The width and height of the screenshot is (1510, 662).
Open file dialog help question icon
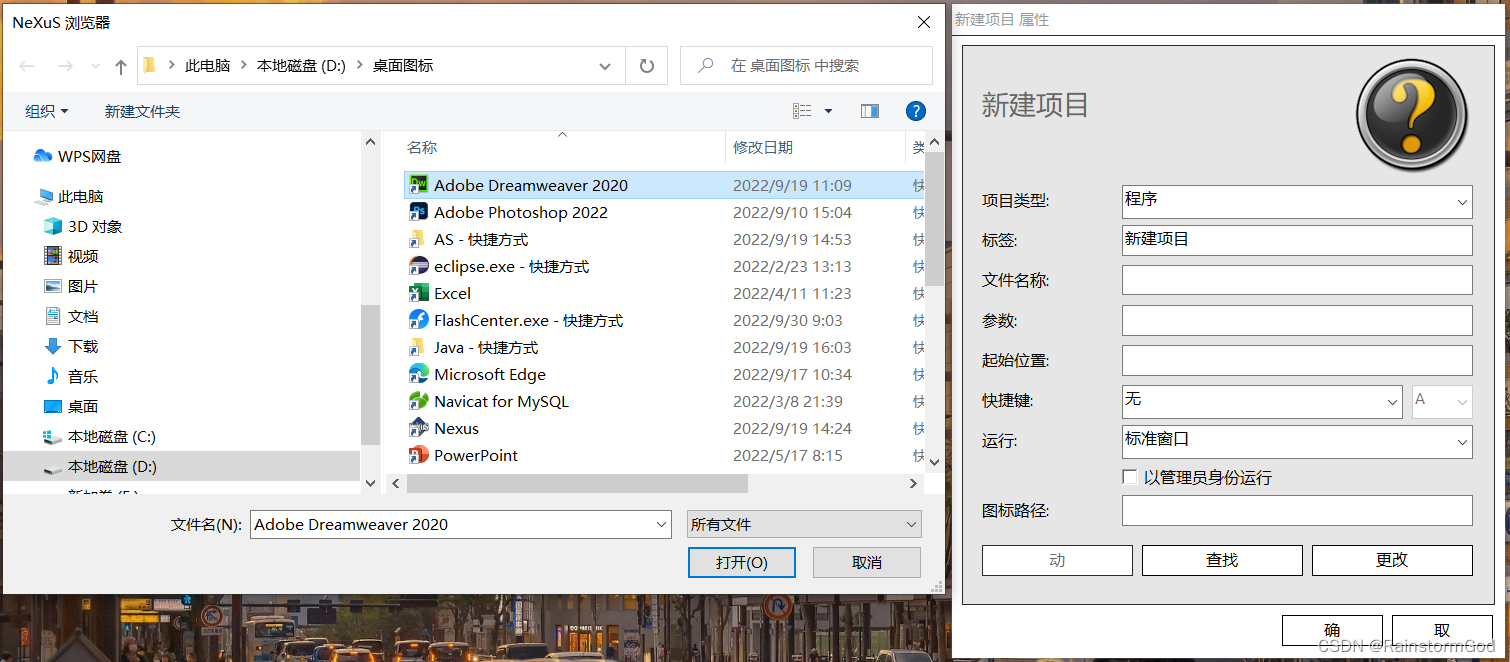[915, 111]
